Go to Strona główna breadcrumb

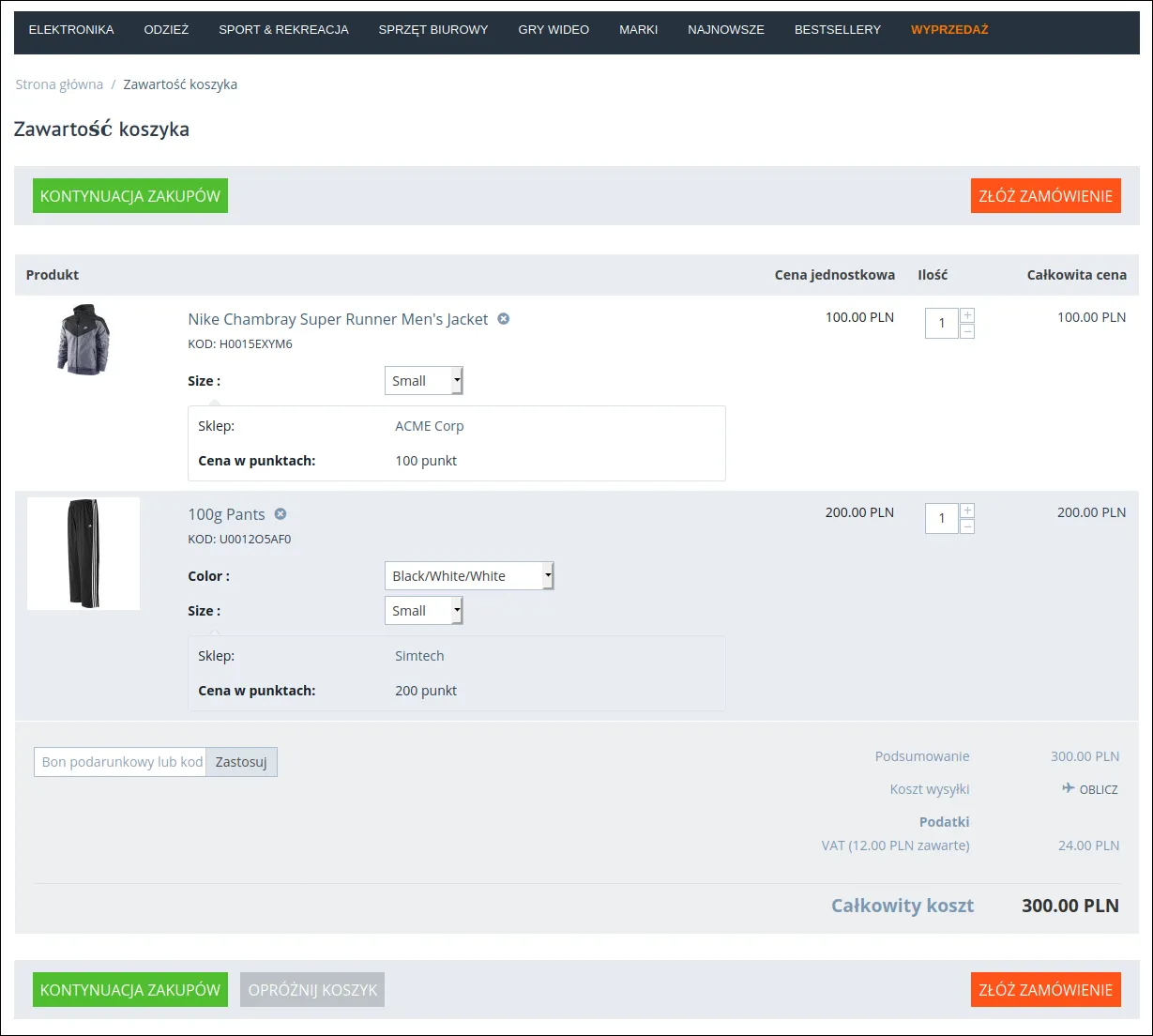coord(59,84)
